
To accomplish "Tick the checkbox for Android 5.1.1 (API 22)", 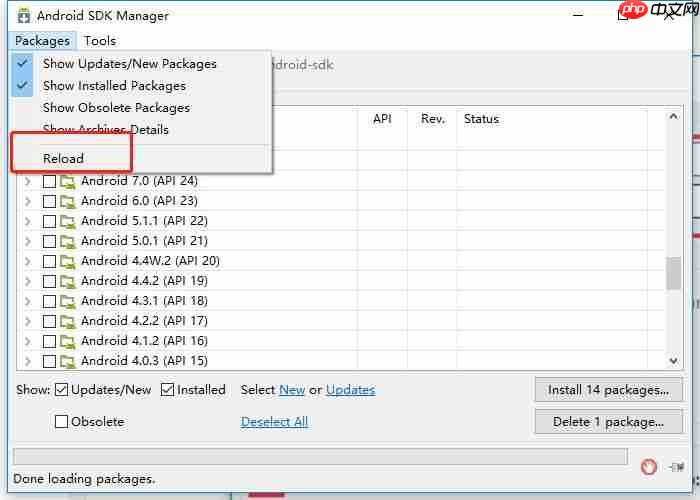I will click(x=49, y=221).
